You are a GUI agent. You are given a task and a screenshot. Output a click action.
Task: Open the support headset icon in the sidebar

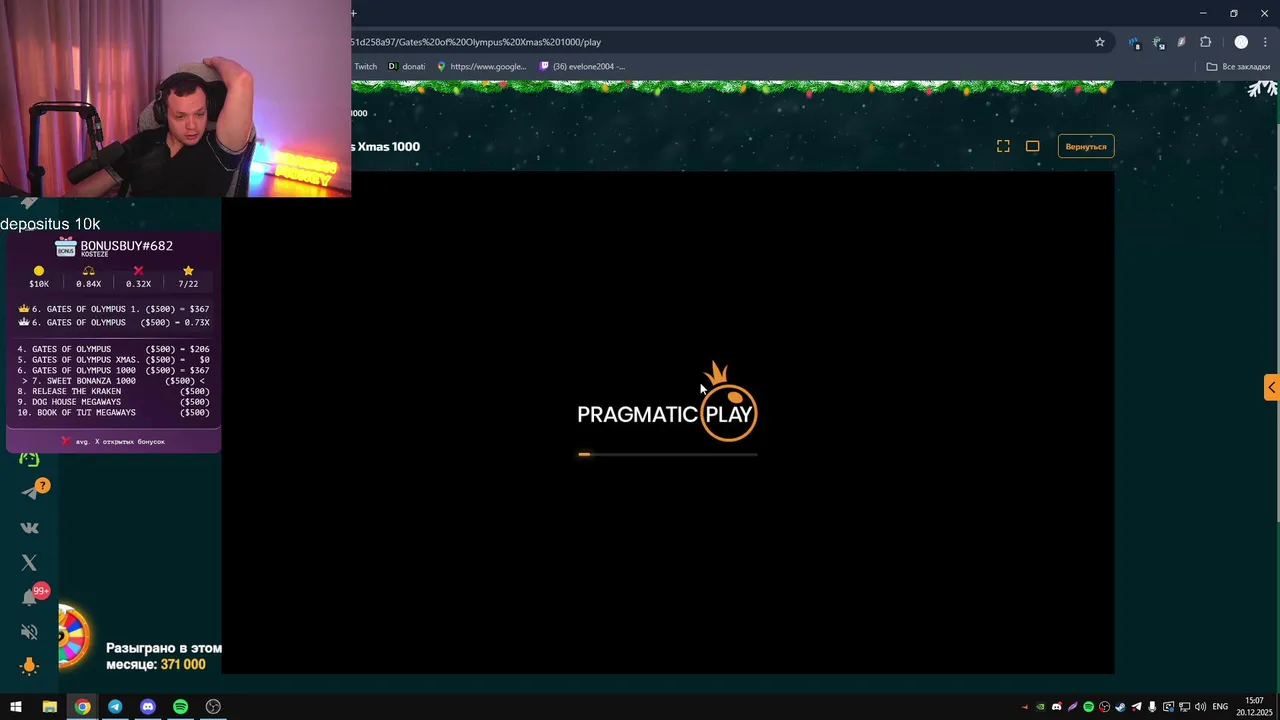(x=29, y=459)
